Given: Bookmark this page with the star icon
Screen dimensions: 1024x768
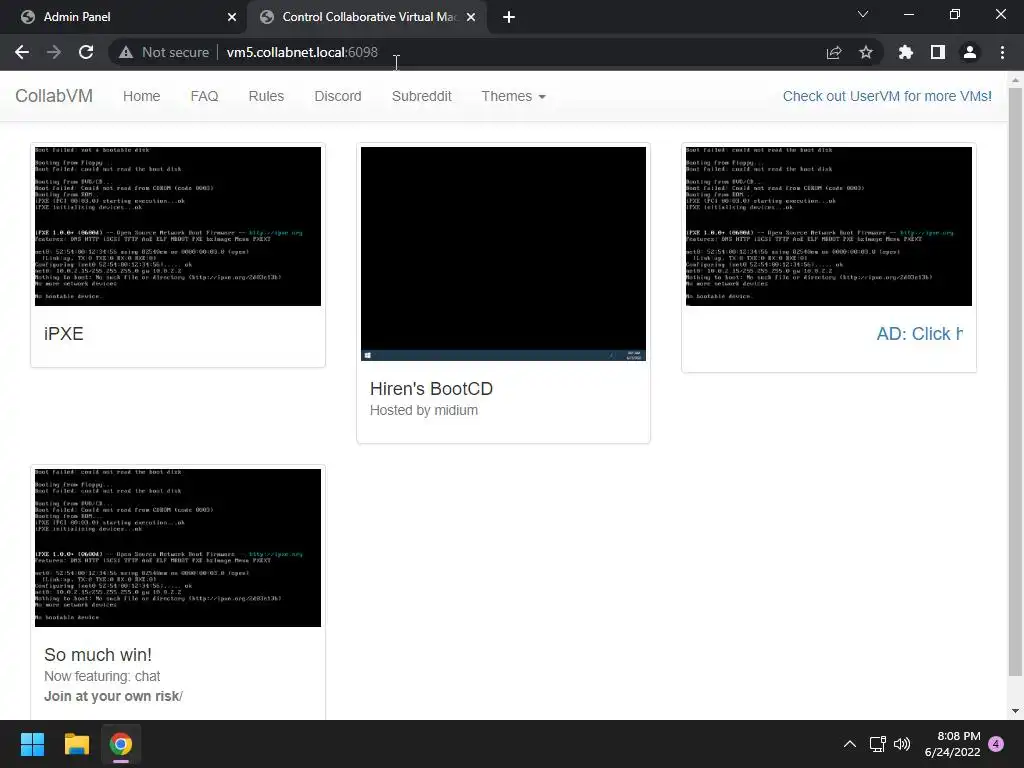Looking at the screenshot, I should tap(866, 52).
